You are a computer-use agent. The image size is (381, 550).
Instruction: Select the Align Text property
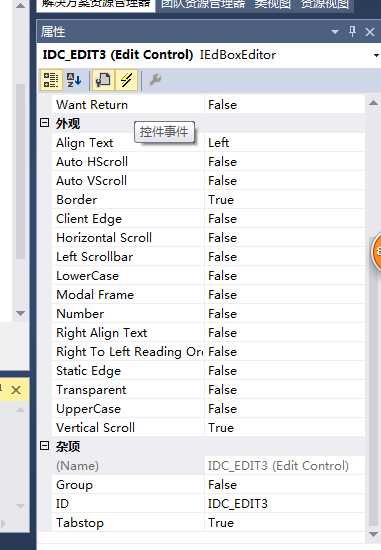tap(84, 143)
